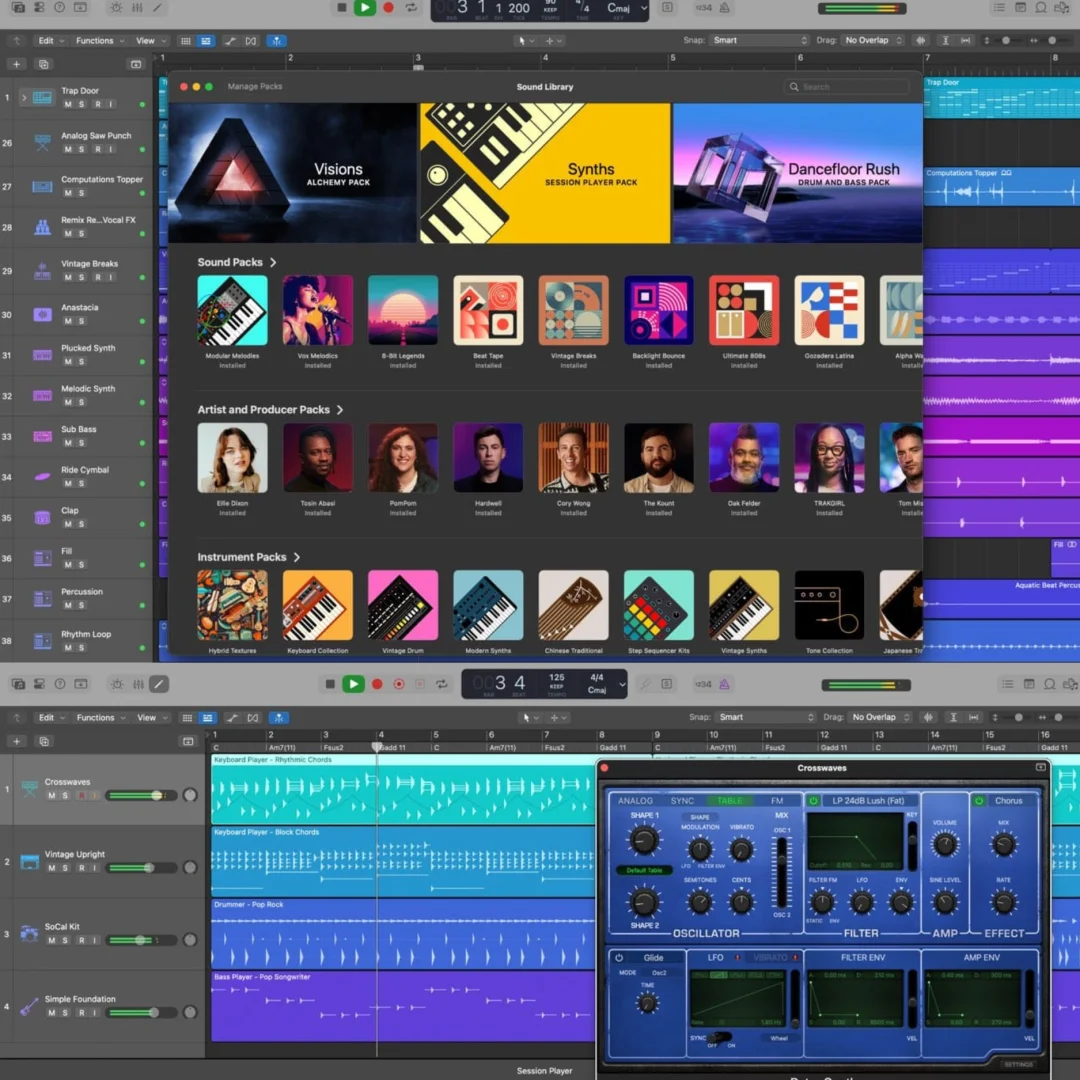Click Manage Packs in Sound Library

pyautogui.click(x=255, y=87)
